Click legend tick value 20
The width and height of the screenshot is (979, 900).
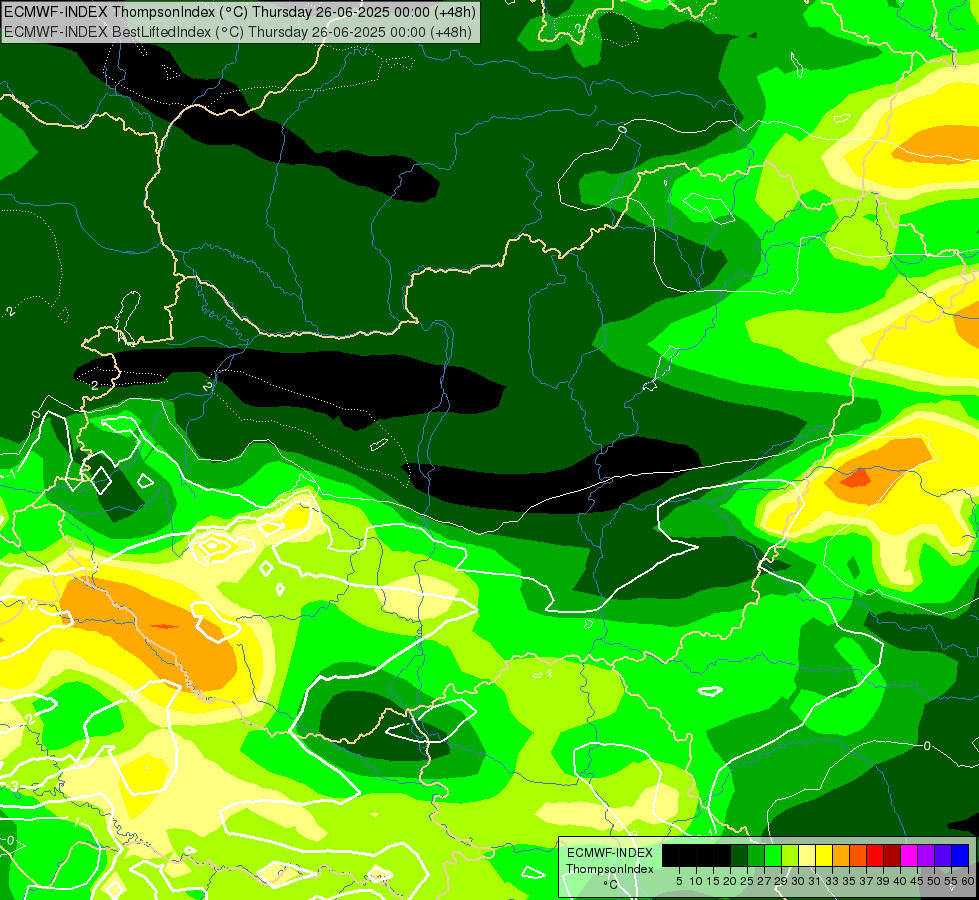(x=730, y=881)
